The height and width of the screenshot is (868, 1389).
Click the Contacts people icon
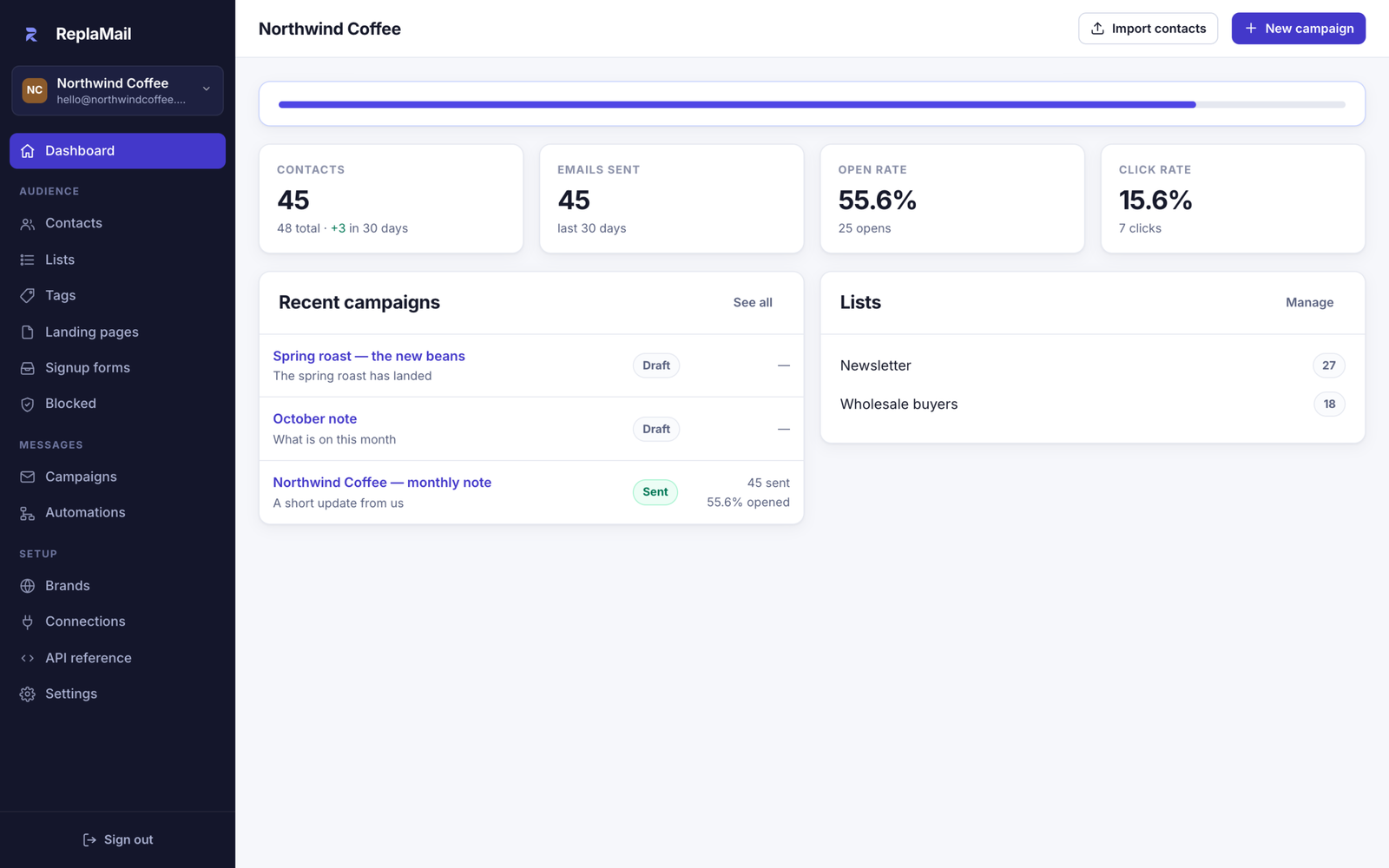pyautogui.click(x=28, y=224)
